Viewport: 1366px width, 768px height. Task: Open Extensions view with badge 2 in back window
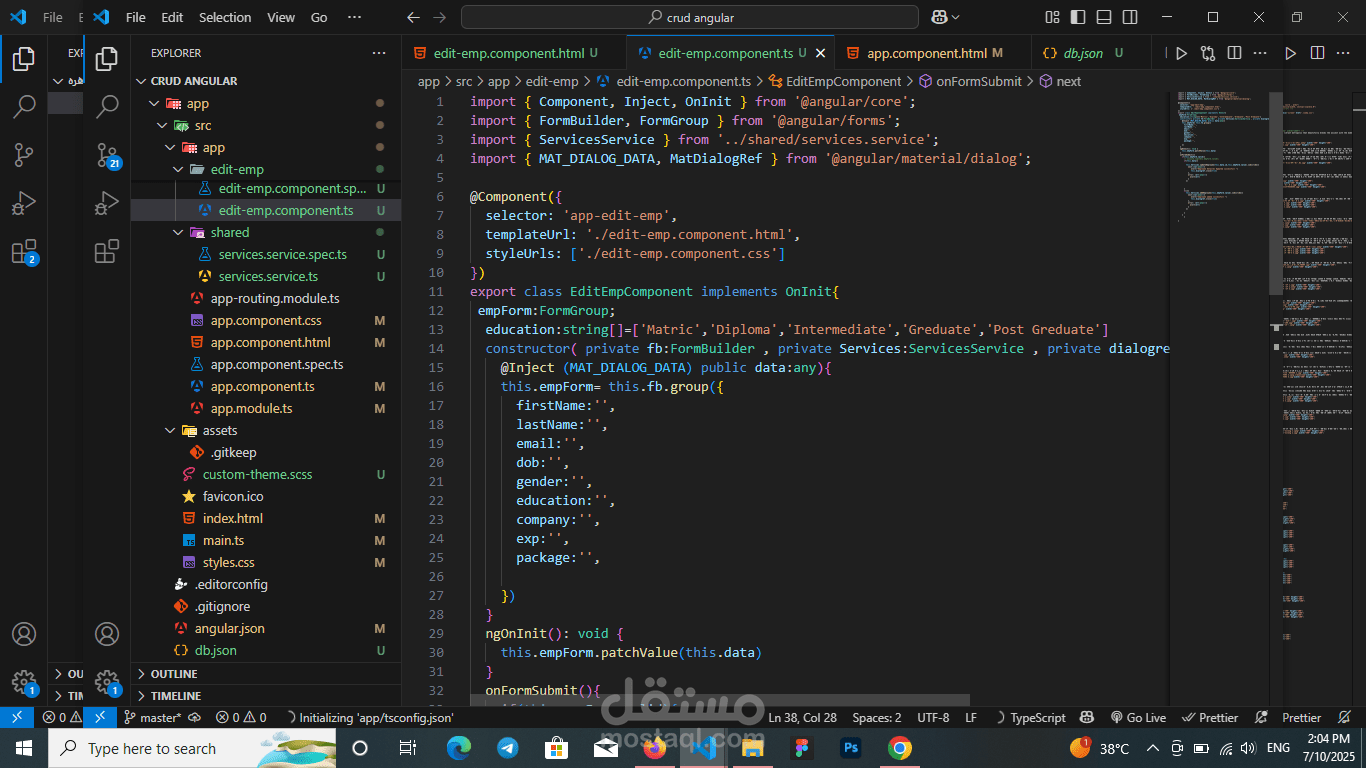pyautogui.click(x=24, y=251)
